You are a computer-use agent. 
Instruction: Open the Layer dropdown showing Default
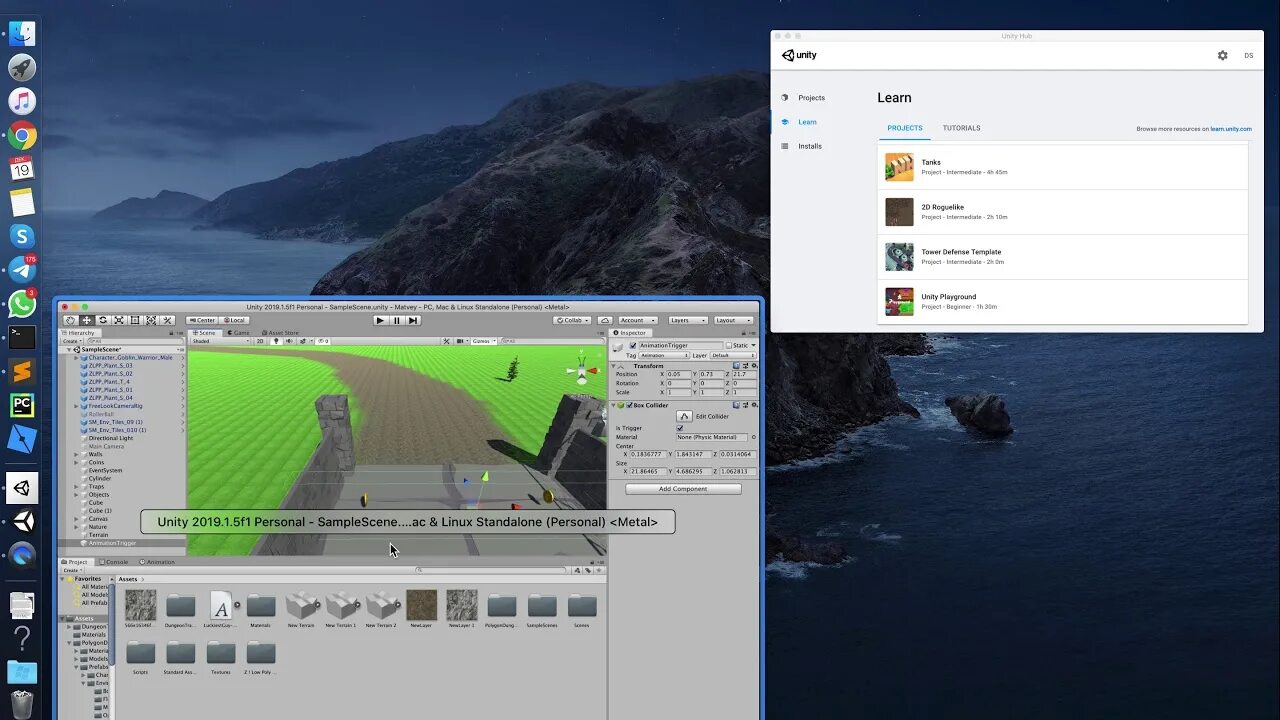733,355
